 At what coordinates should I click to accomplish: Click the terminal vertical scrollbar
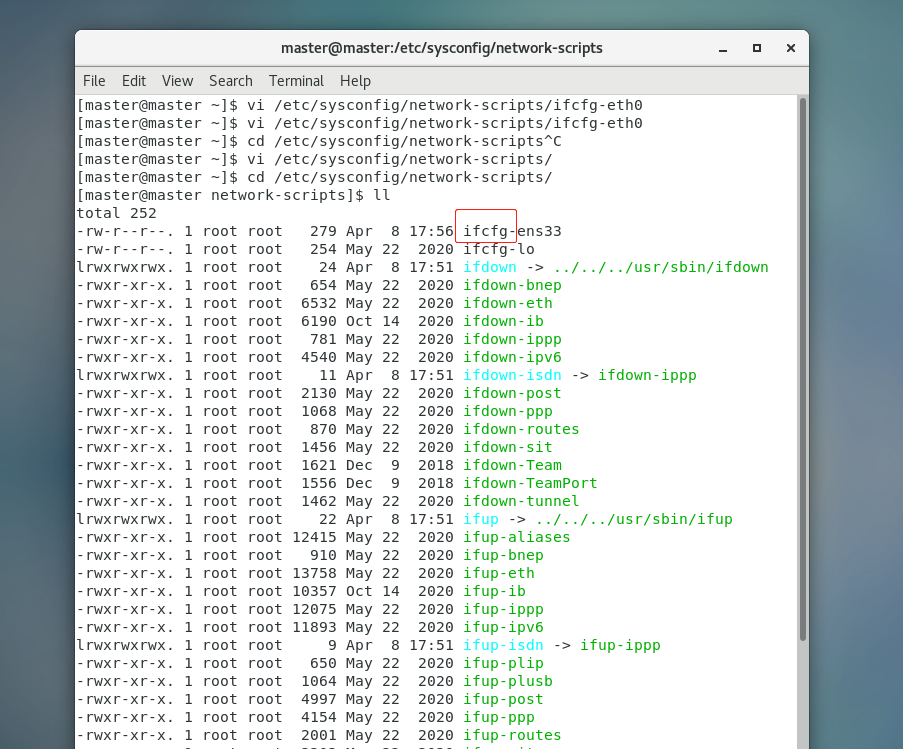pos(802,368)
